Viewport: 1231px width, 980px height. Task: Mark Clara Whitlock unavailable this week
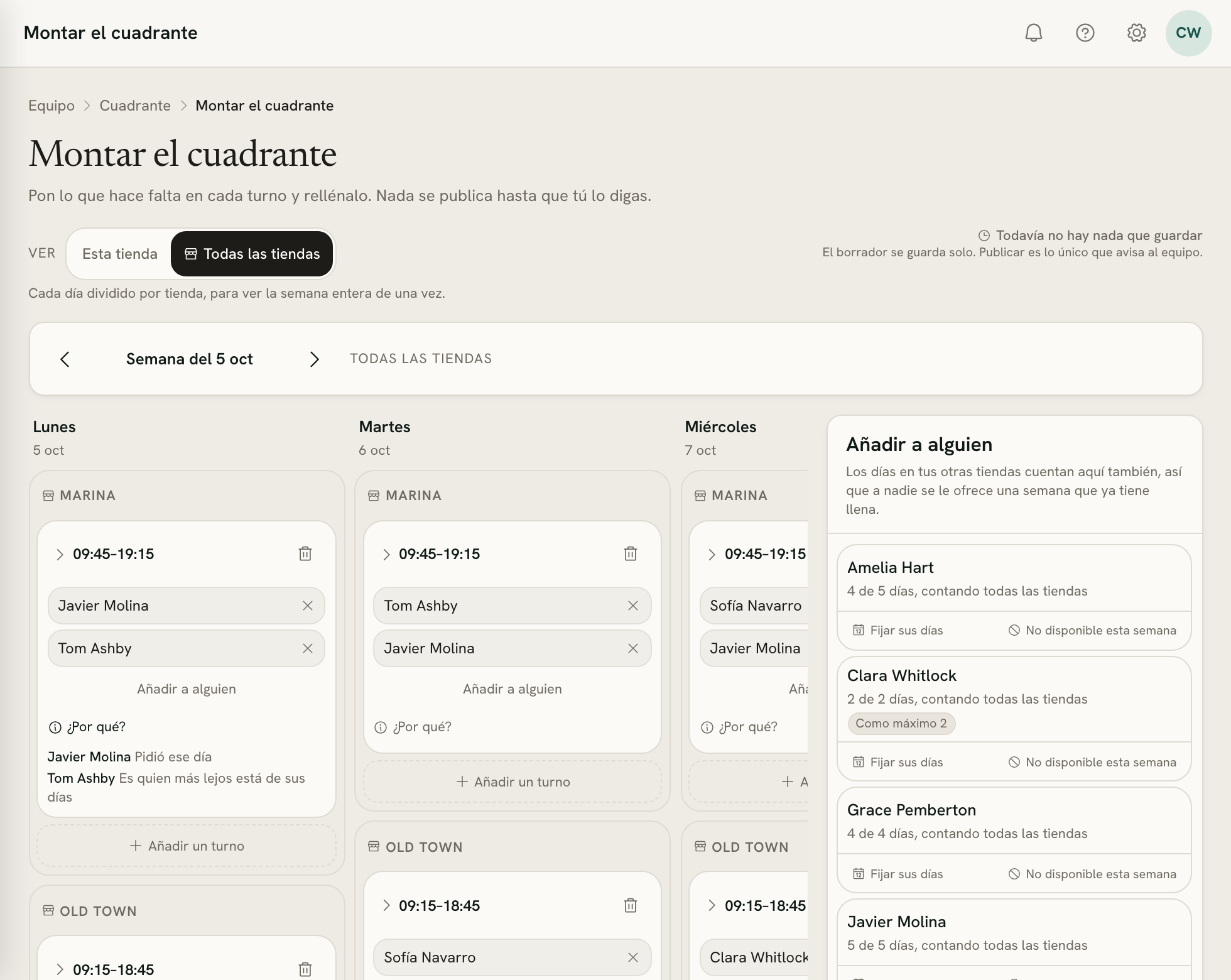point(1092,762)
